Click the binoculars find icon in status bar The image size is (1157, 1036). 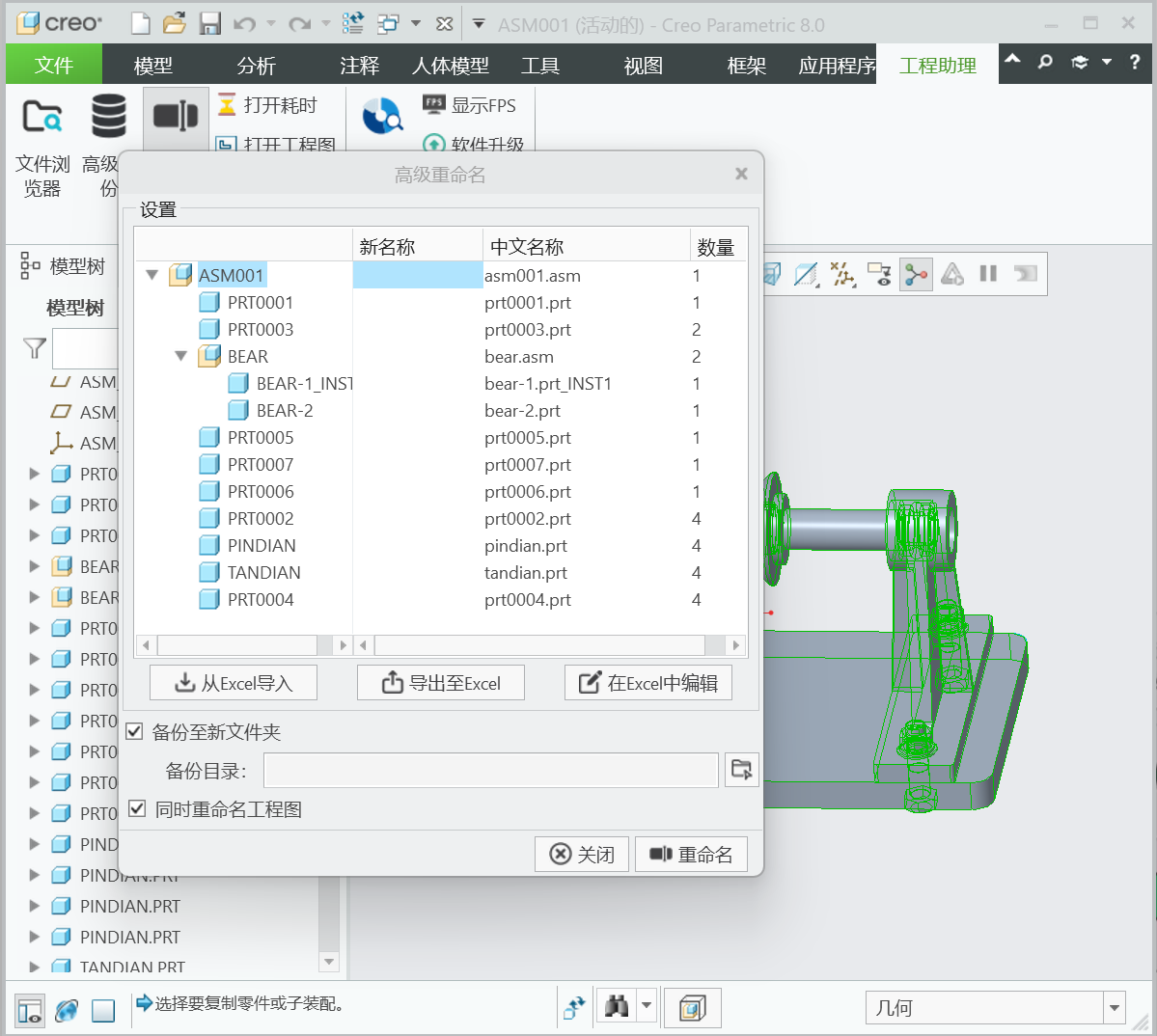coord(617,1007)
